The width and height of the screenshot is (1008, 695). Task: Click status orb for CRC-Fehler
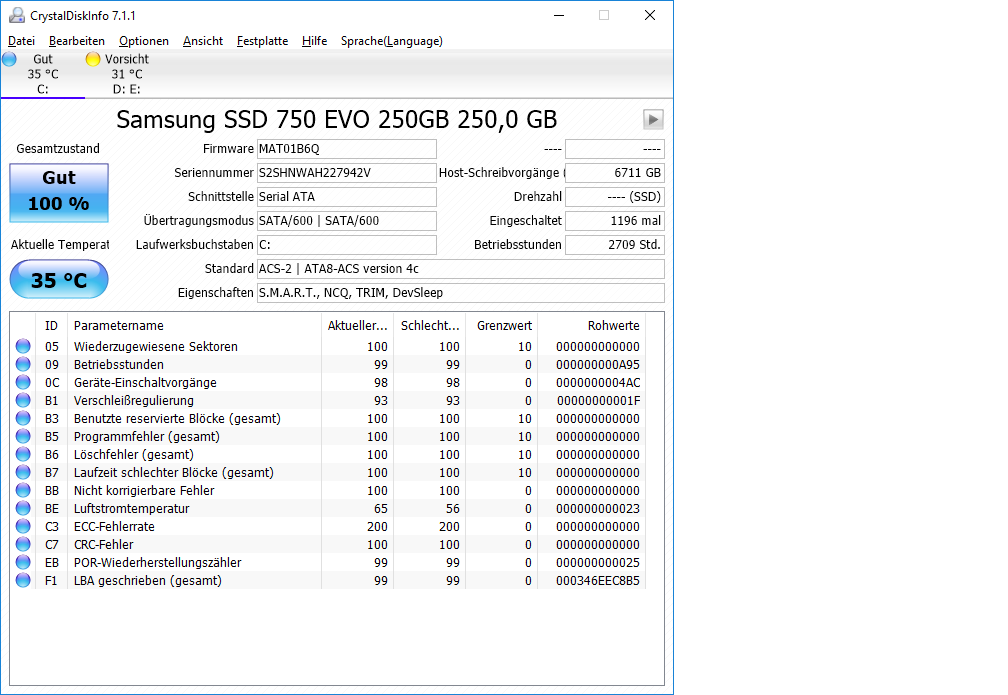(23, 544)
